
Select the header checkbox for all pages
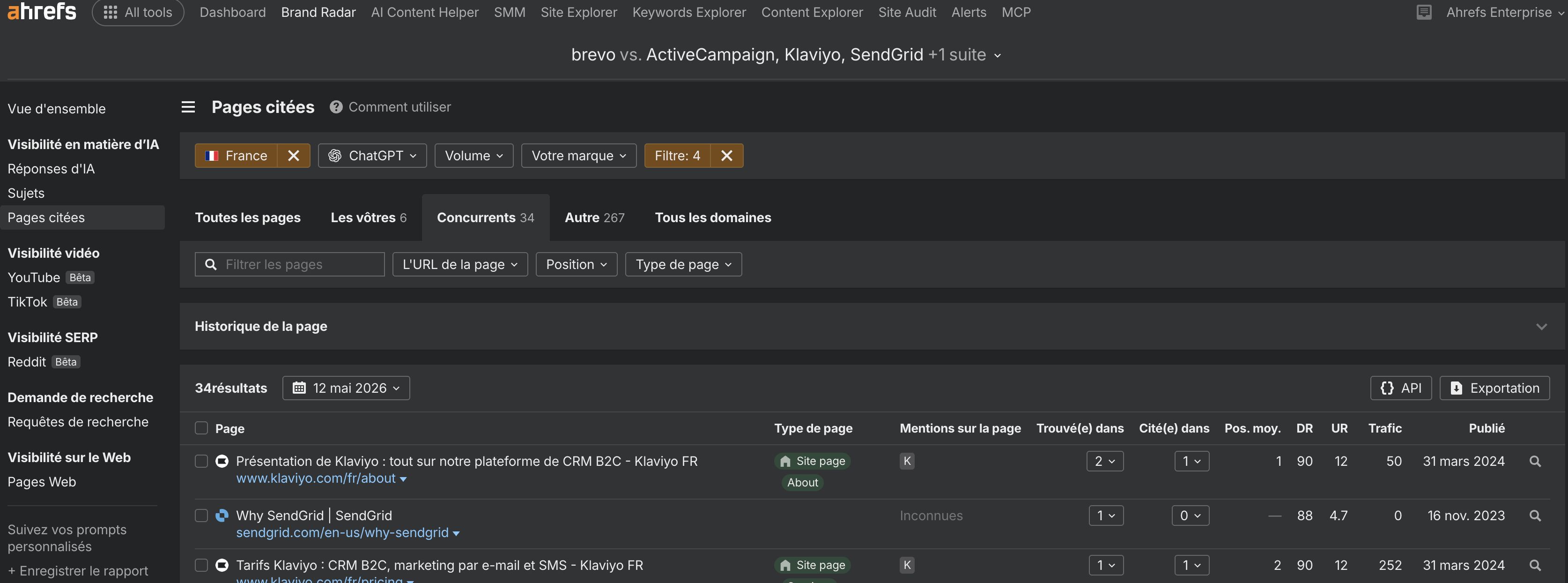tap(201, 428)
